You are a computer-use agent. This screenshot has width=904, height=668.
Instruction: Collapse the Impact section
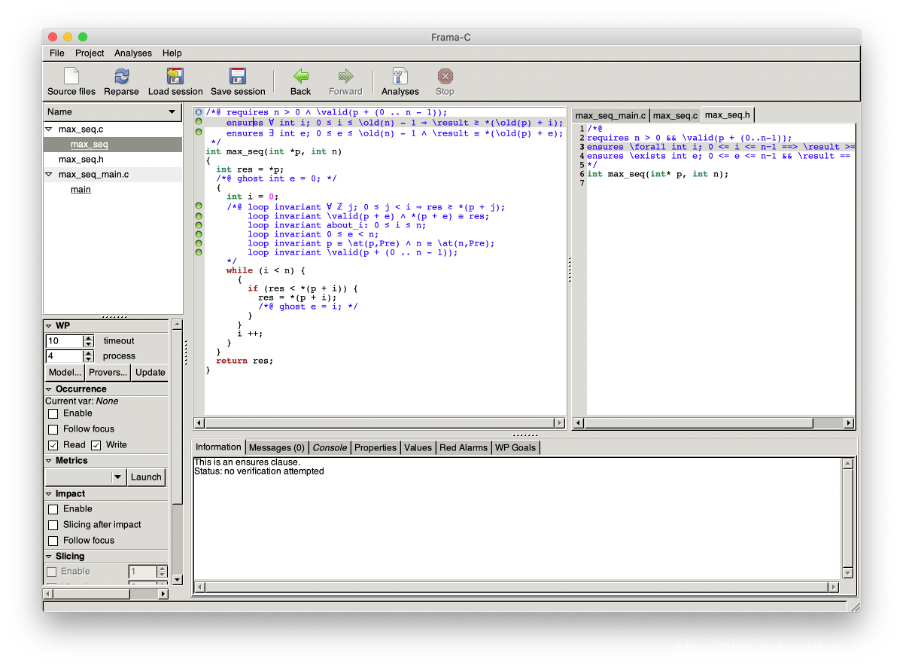point(49,494)
